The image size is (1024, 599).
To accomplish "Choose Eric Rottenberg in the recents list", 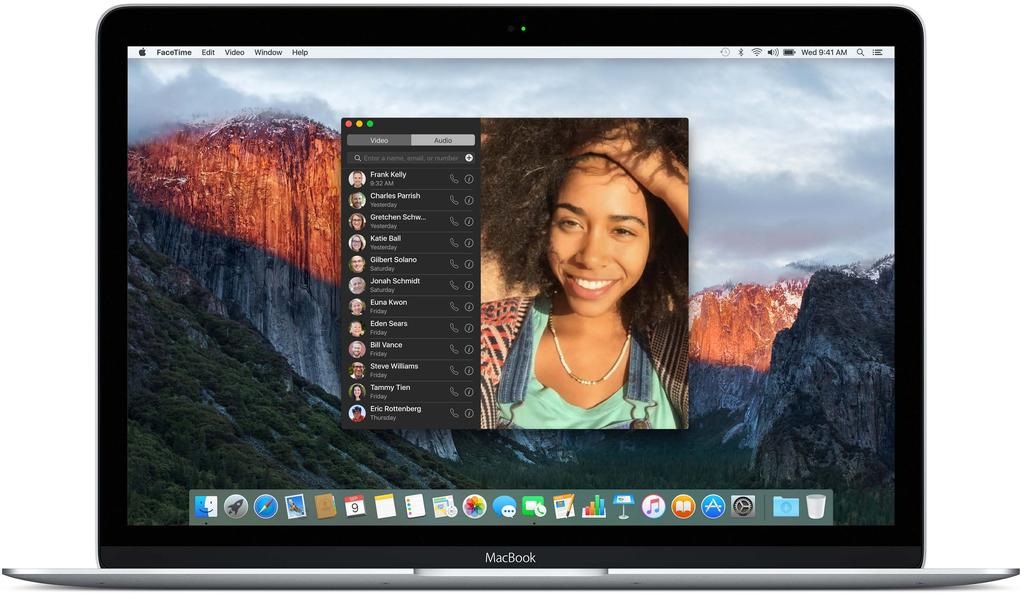I will (411, 413).
